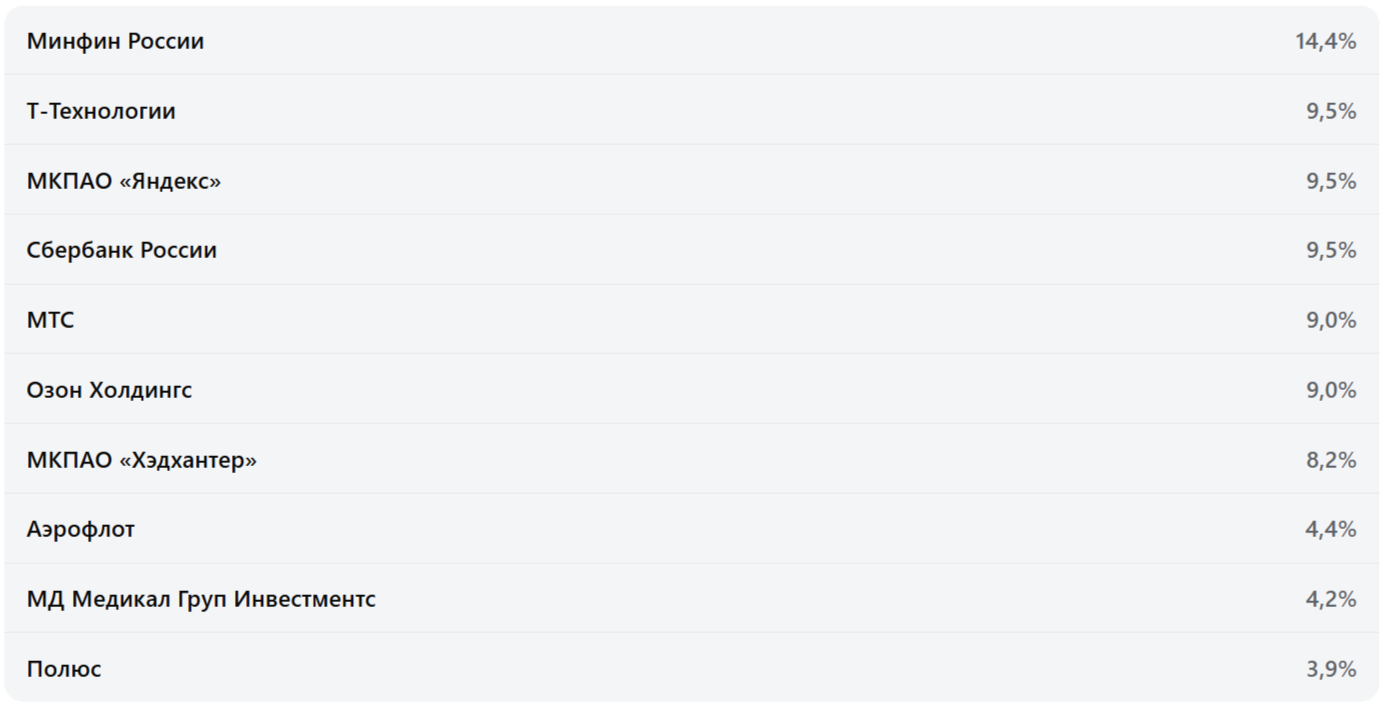Click the Минфин России holding name

[115, 41]
